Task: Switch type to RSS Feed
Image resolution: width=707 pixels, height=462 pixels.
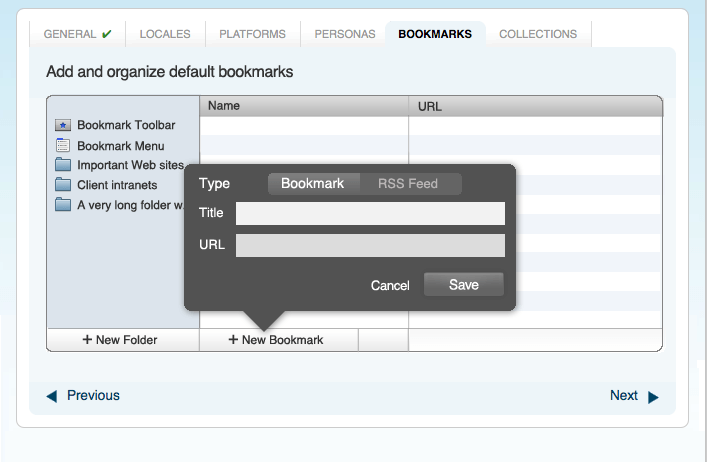Action: [408, 184]
